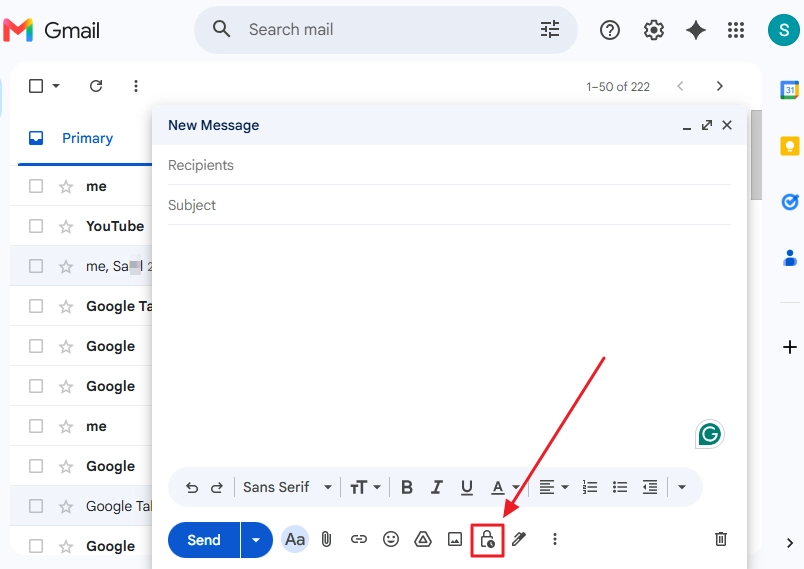The height and width of the screenshot is (569, 804).
Task: Get add-ons with the plus icon
Action: 790,347
